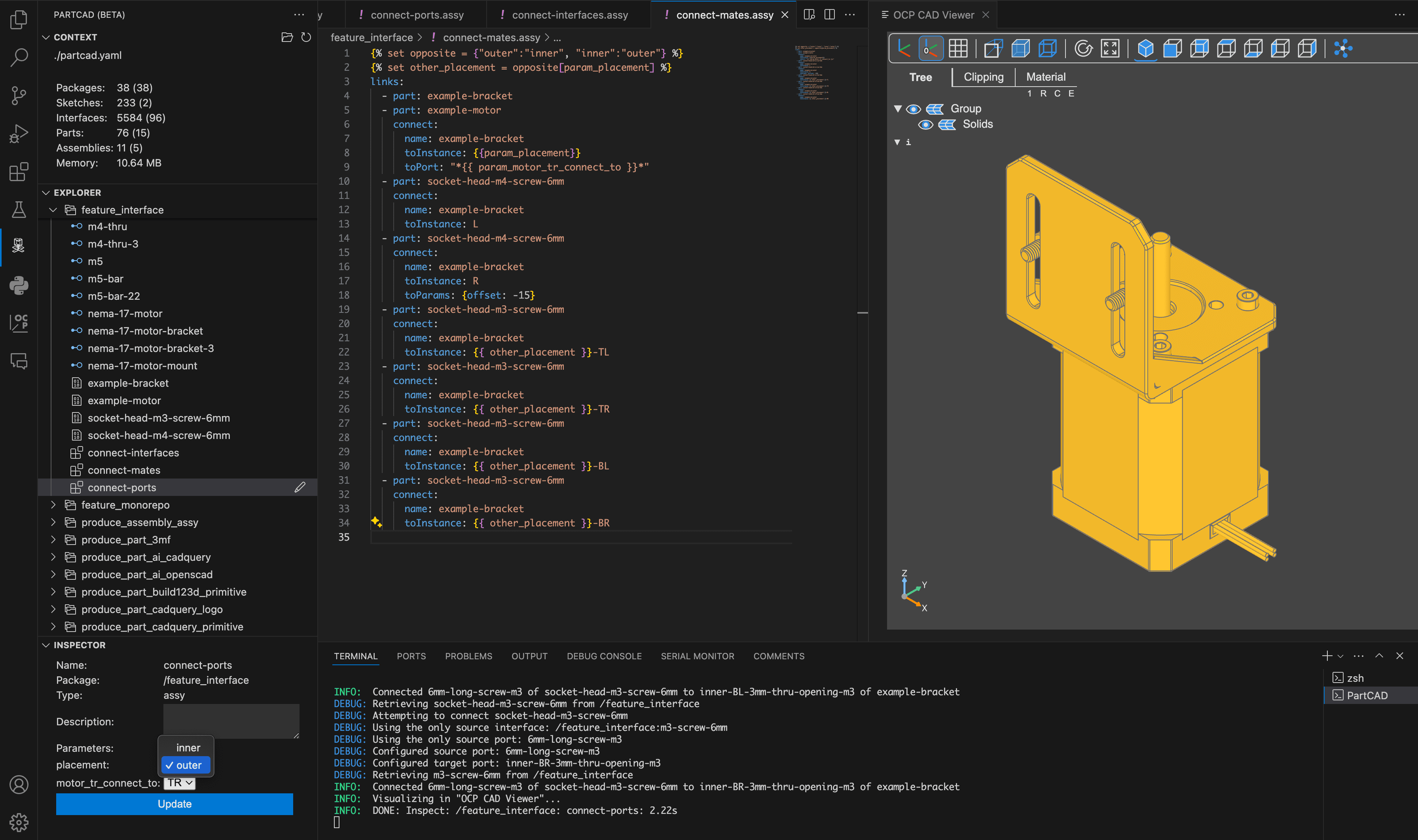Open the new terminal dropdown arrow
Viewport: 1418px width, 840px height.
(x=1340, y=656)
